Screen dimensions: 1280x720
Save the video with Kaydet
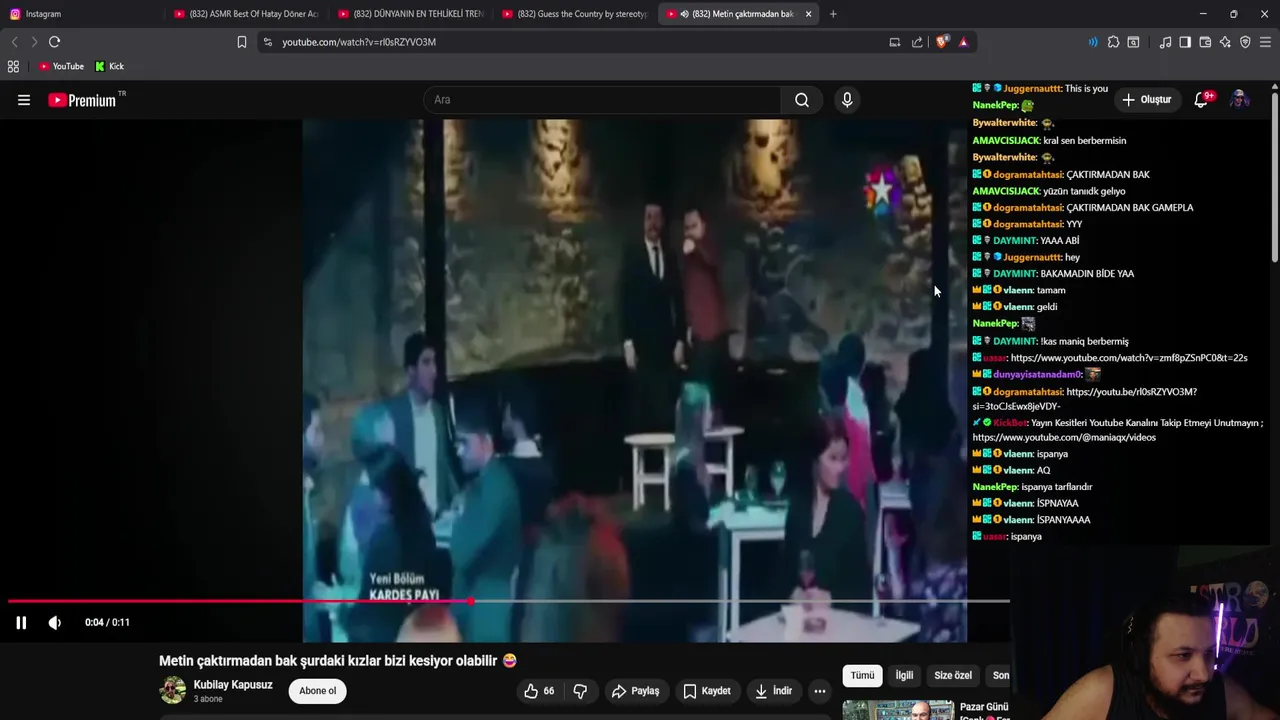pos(707,691)
